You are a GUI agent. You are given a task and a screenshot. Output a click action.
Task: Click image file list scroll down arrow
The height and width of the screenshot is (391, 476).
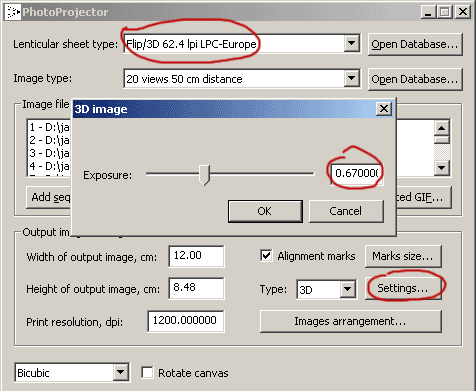coord(442,168)
